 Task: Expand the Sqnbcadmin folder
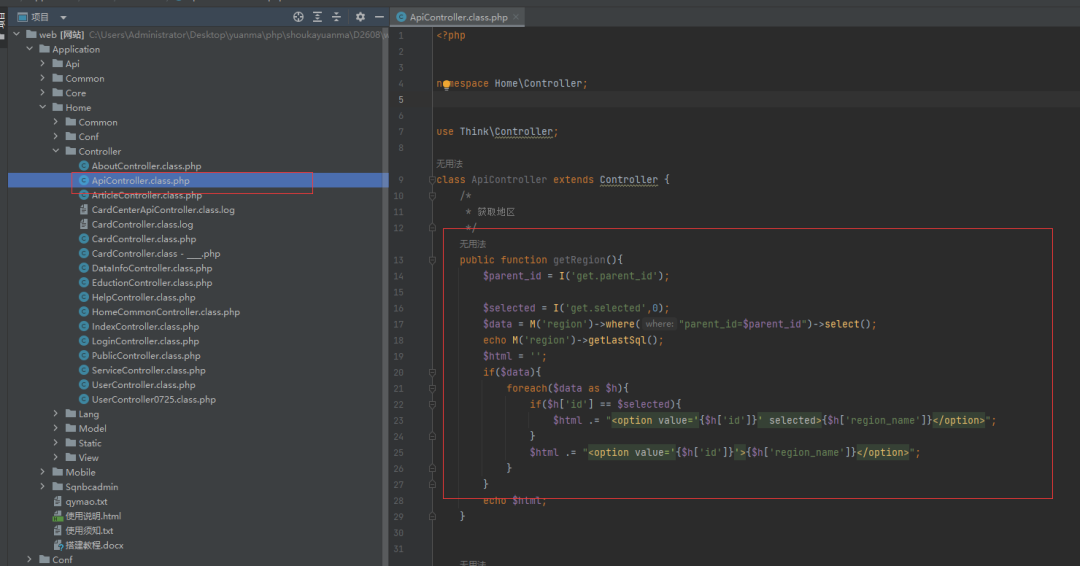coord(43,487)
